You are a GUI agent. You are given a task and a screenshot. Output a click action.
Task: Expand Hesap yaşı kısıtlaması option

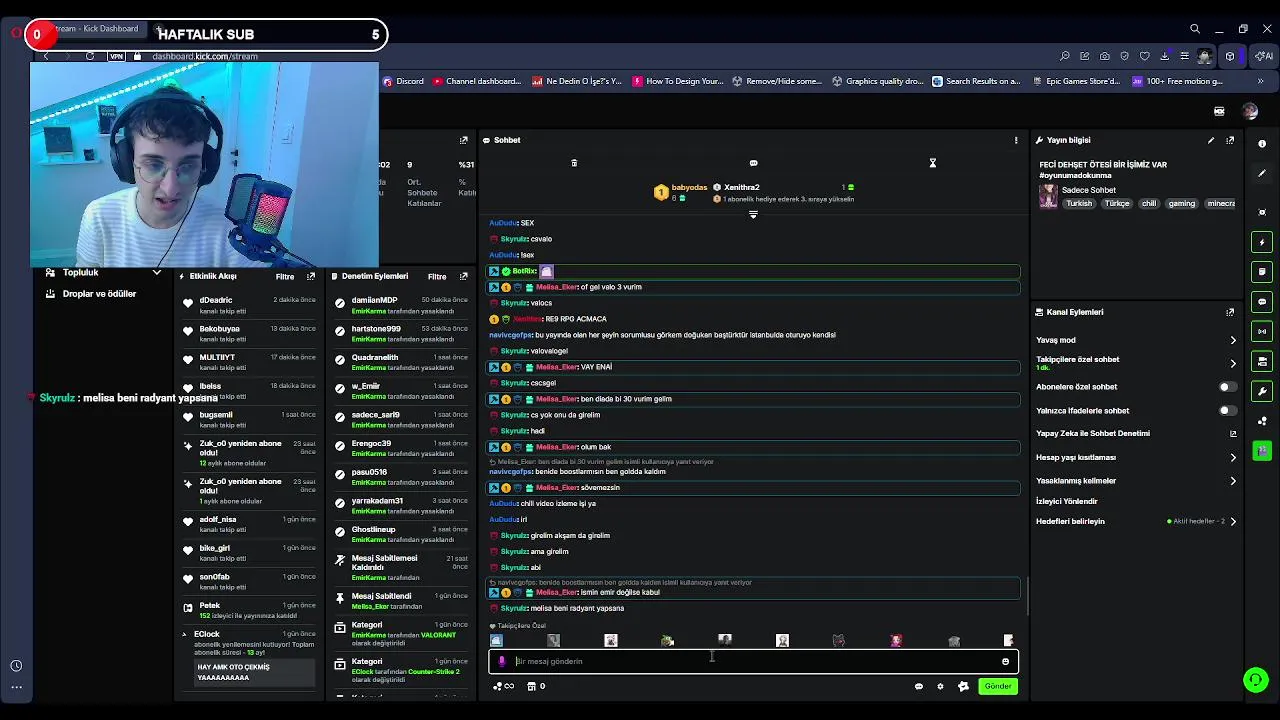[1232, 457]
